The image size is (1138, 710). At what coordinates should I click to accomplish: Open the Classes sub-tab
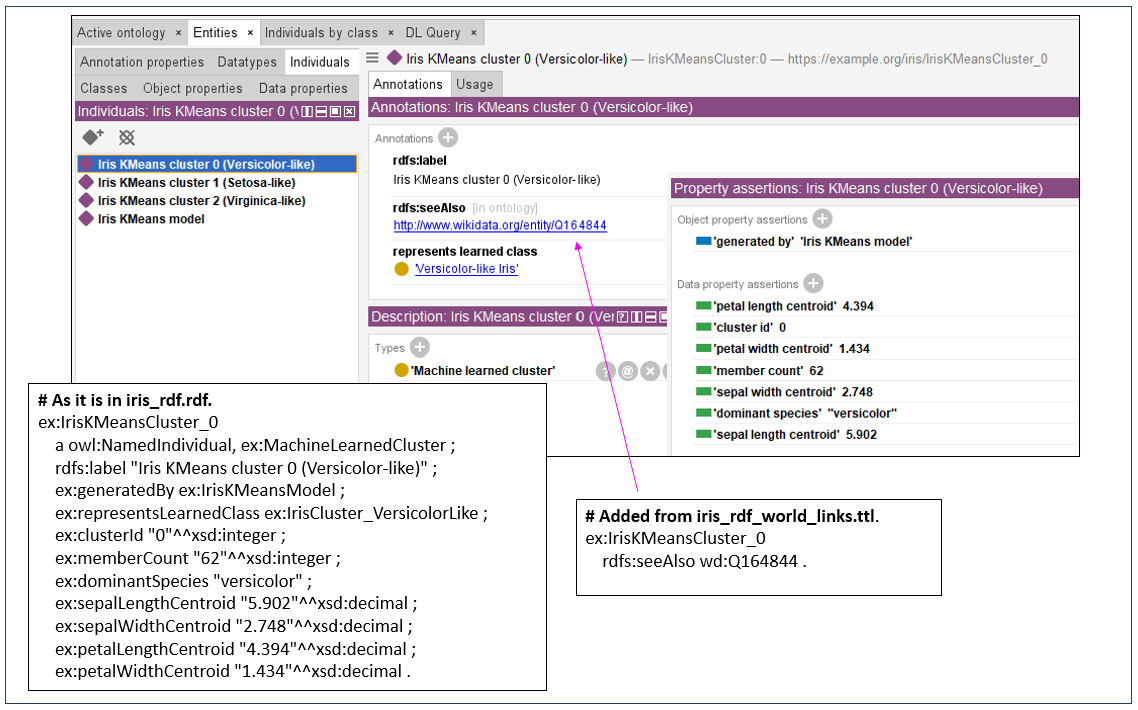[x=103, y=88]
